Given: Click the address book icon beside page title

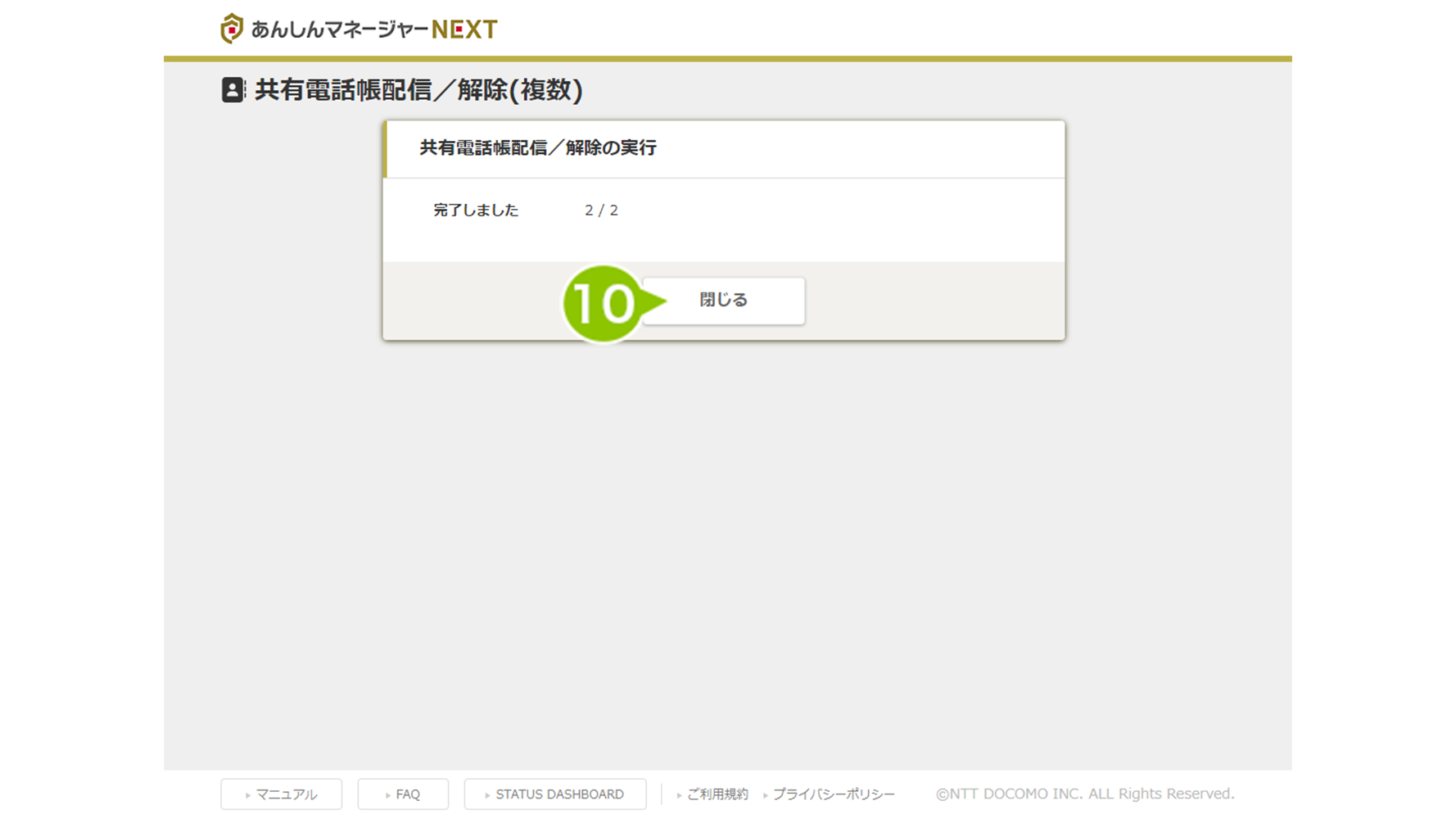Looking at the screenshot, I should tap(233, 90).
